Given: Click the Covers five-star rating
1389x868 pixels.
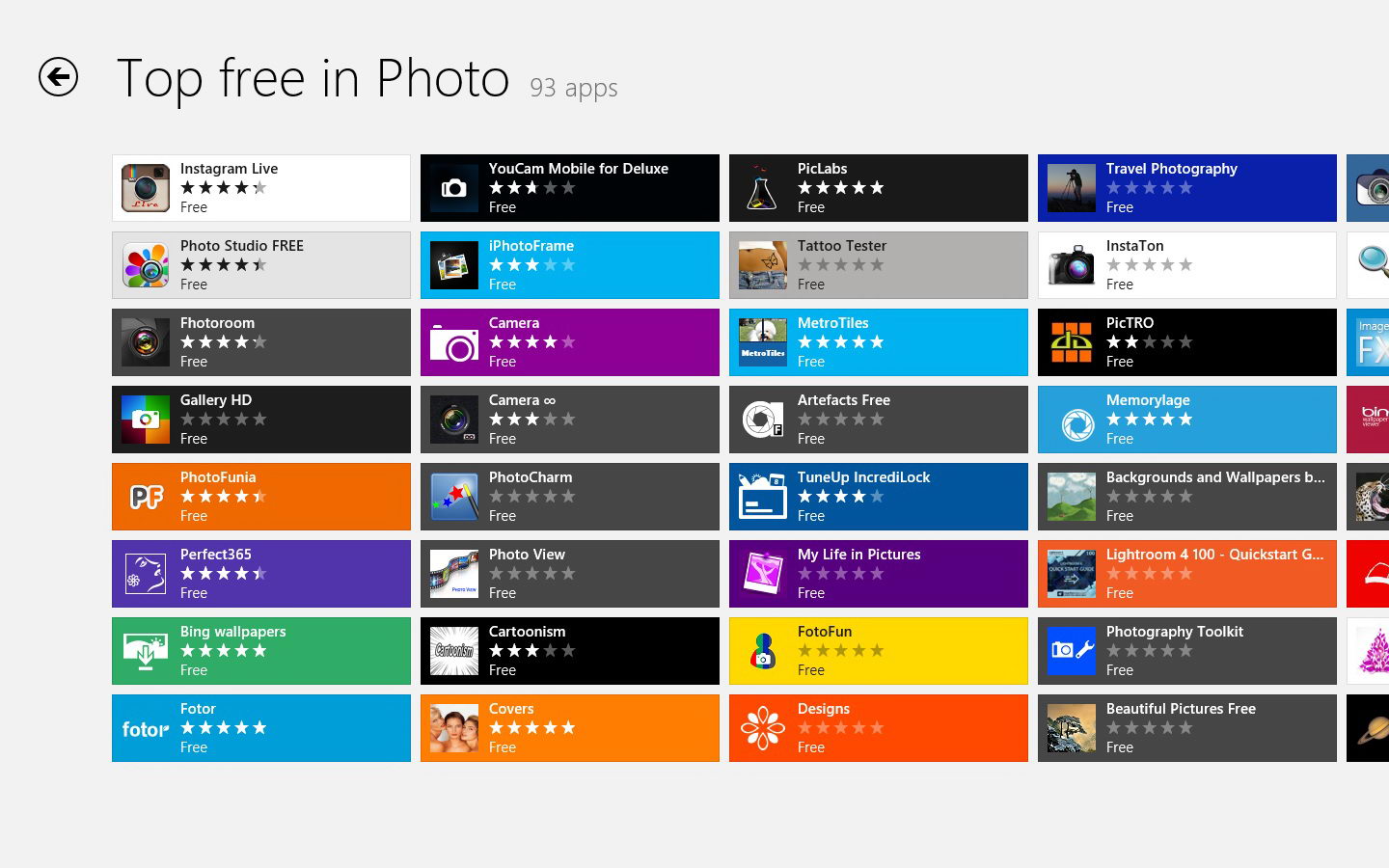Looking at the screenshot, I should (531, 728).
